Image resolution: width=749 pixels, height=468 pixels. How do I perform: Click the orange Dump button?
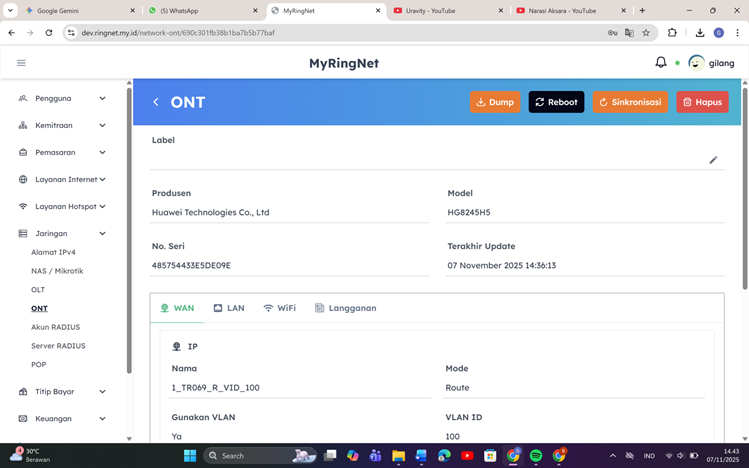(495, 102)
